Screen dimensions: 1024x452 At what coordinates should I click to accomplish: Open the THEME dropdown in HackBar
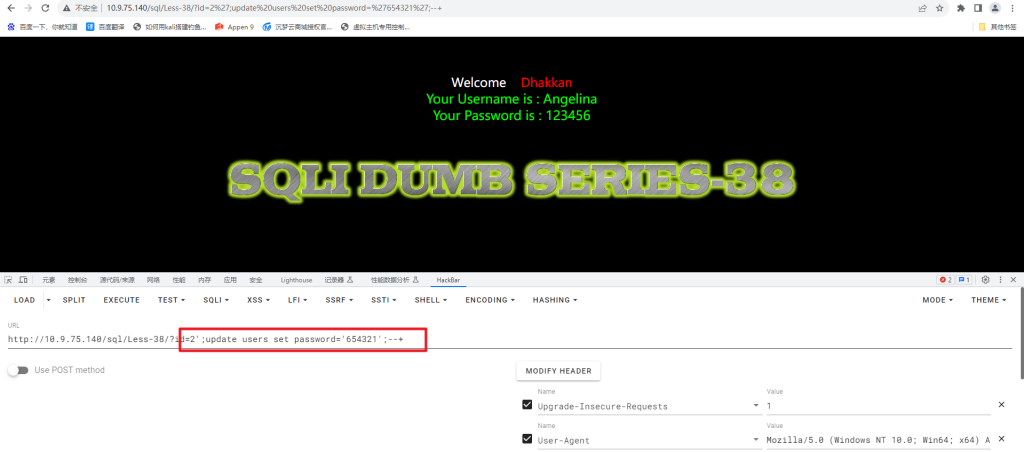pos(989,300)
